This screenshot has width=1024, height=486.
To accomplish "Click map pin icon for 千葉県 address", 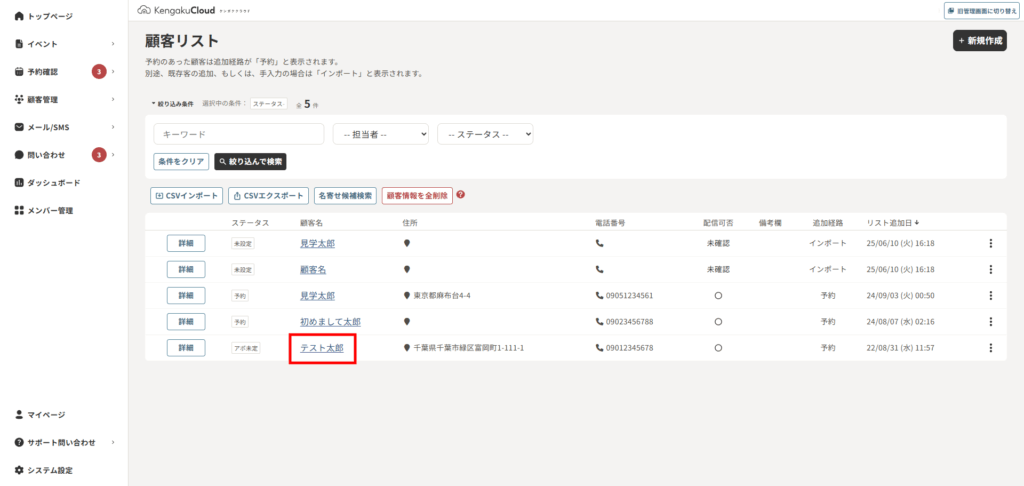I will point(407,348).
